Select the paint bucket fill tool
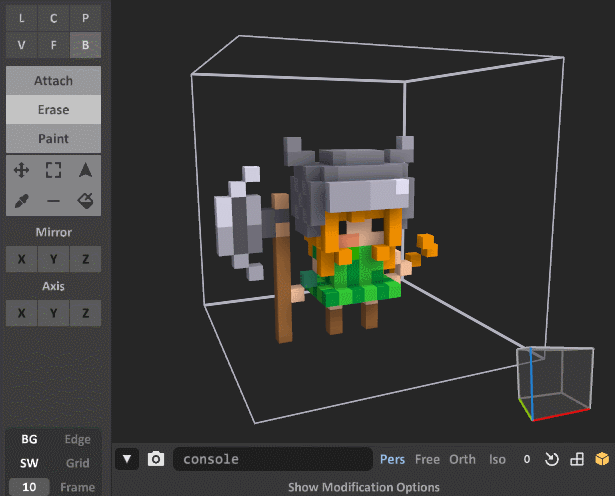615x496 pixels. coord(86,201)
